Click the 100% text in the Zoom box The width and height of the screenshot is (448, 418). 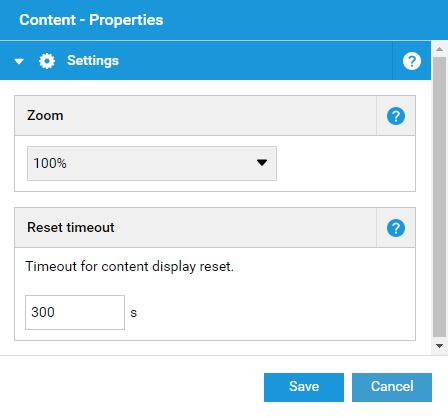(50, 163)
